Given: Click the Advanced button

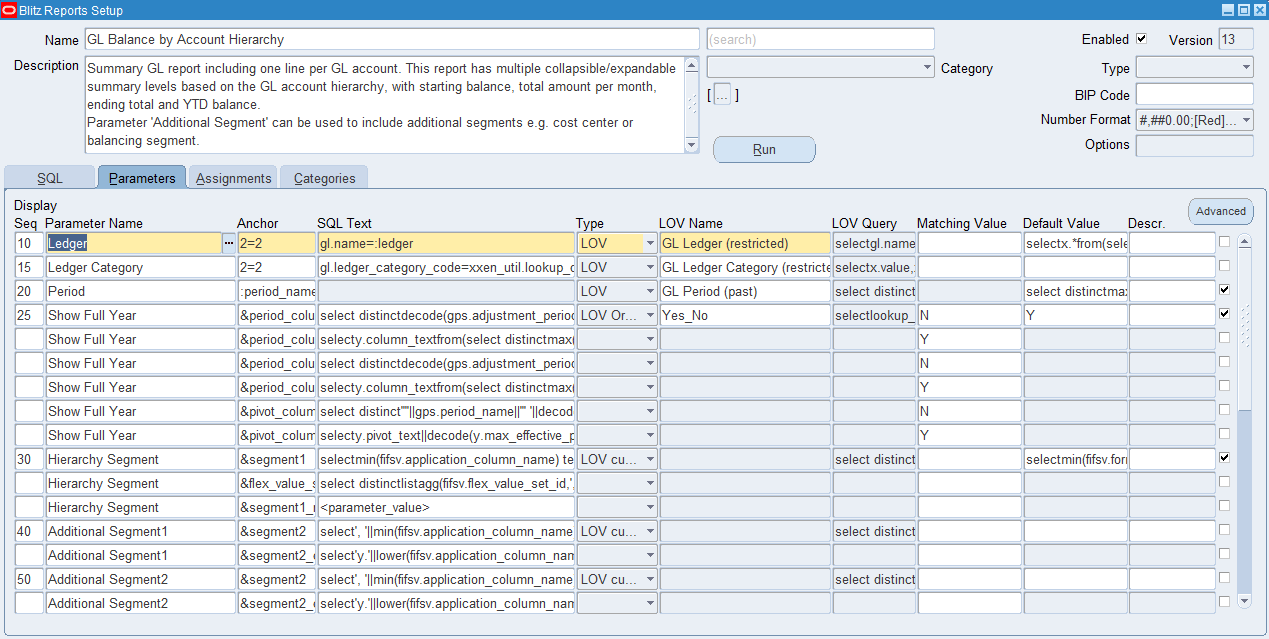Looking at the screenshot, I should click(1221, 211).
